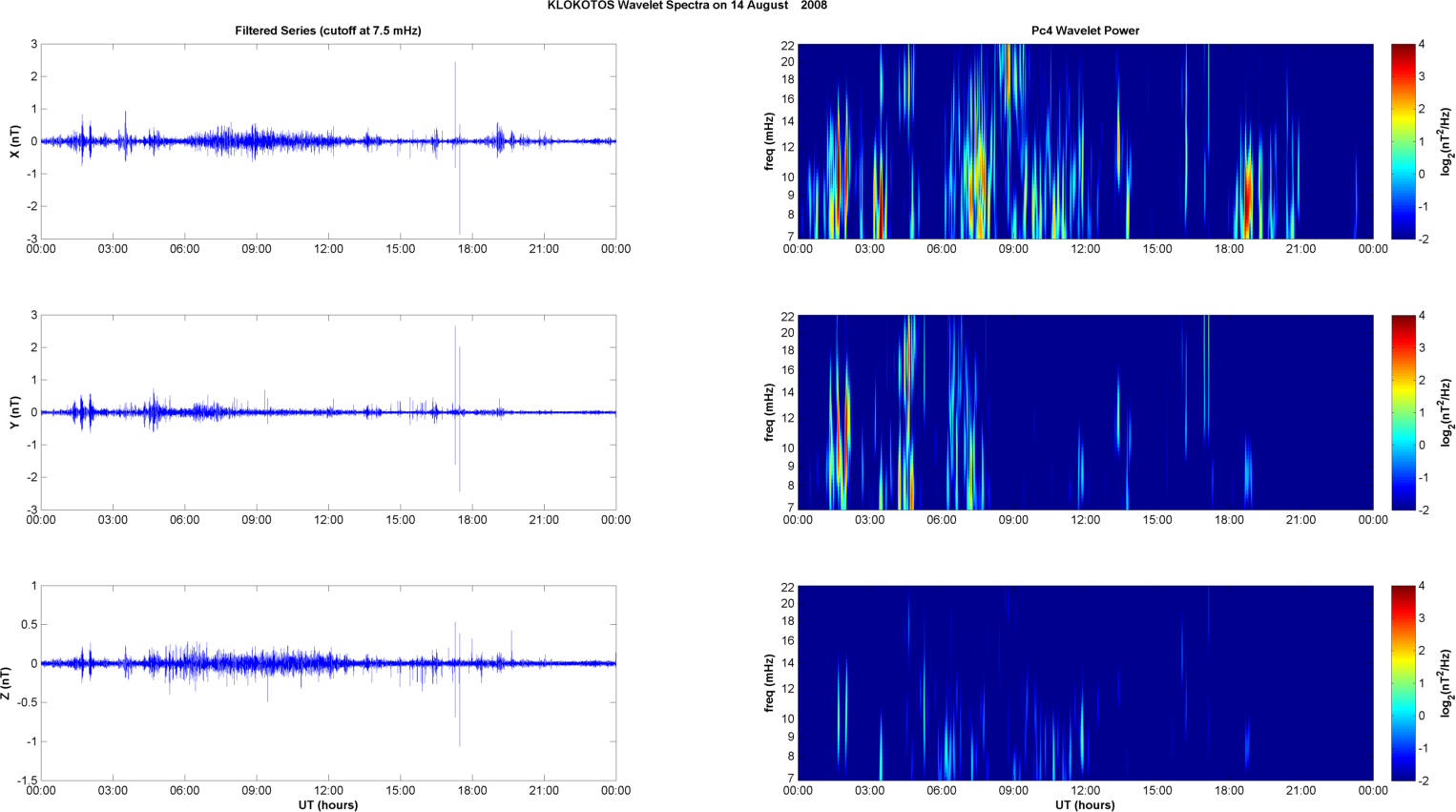The image size is (1456, 812).
Task: Click 'UT (hours)' label under the Z time series
Action: click(x=328, y=805)
